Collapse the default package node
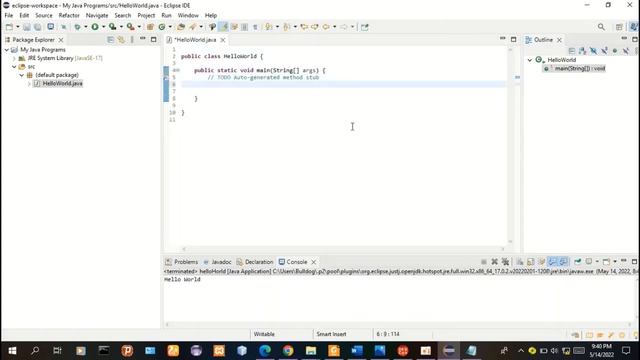Screen dimensions: 640x360 [x=22, y=75]
